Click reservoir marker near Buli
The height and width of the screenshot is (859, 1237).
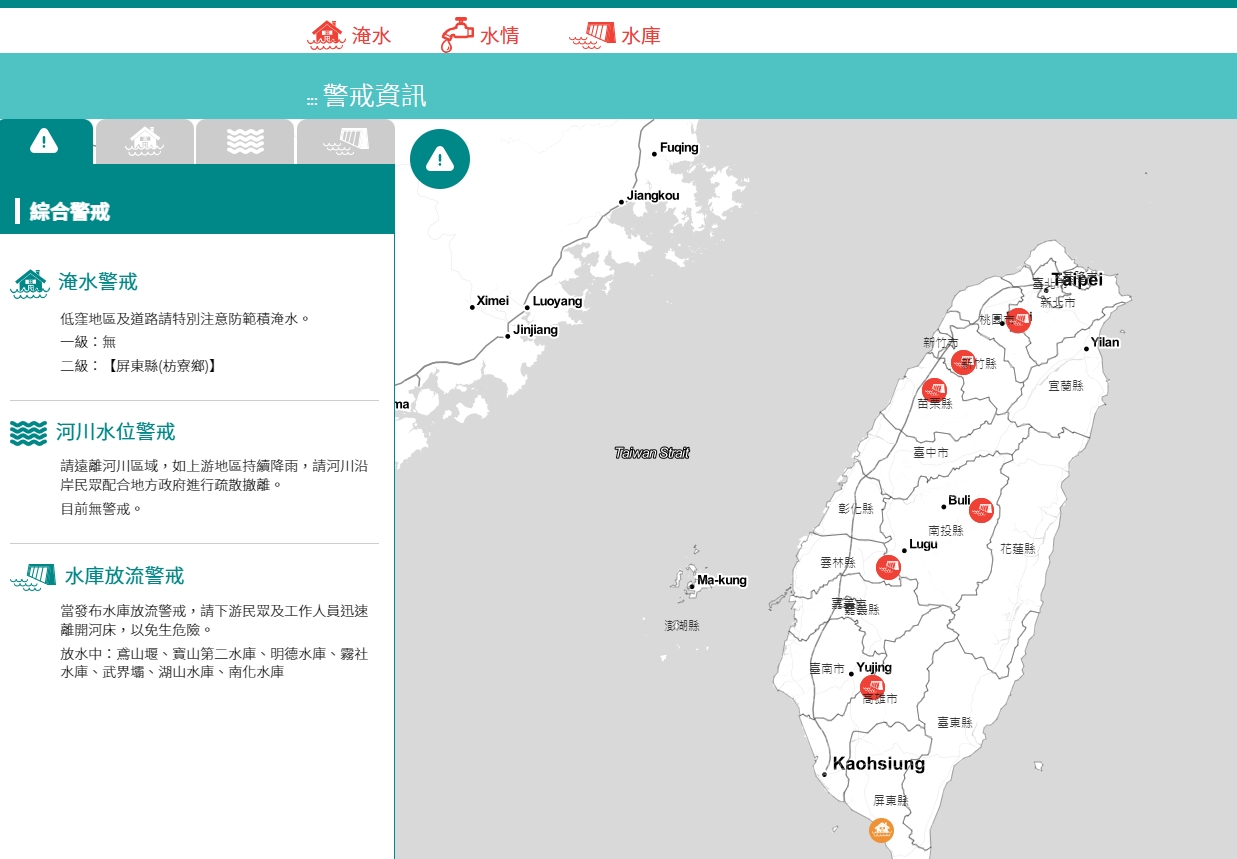pos(981,510)
